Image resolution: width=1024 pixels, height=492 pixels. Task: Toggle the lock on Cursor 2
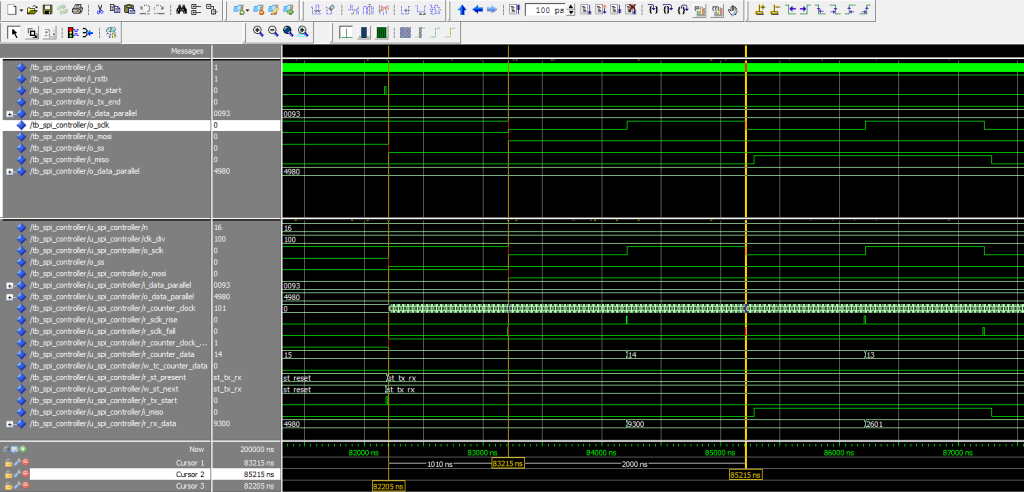tap(9, 474)
